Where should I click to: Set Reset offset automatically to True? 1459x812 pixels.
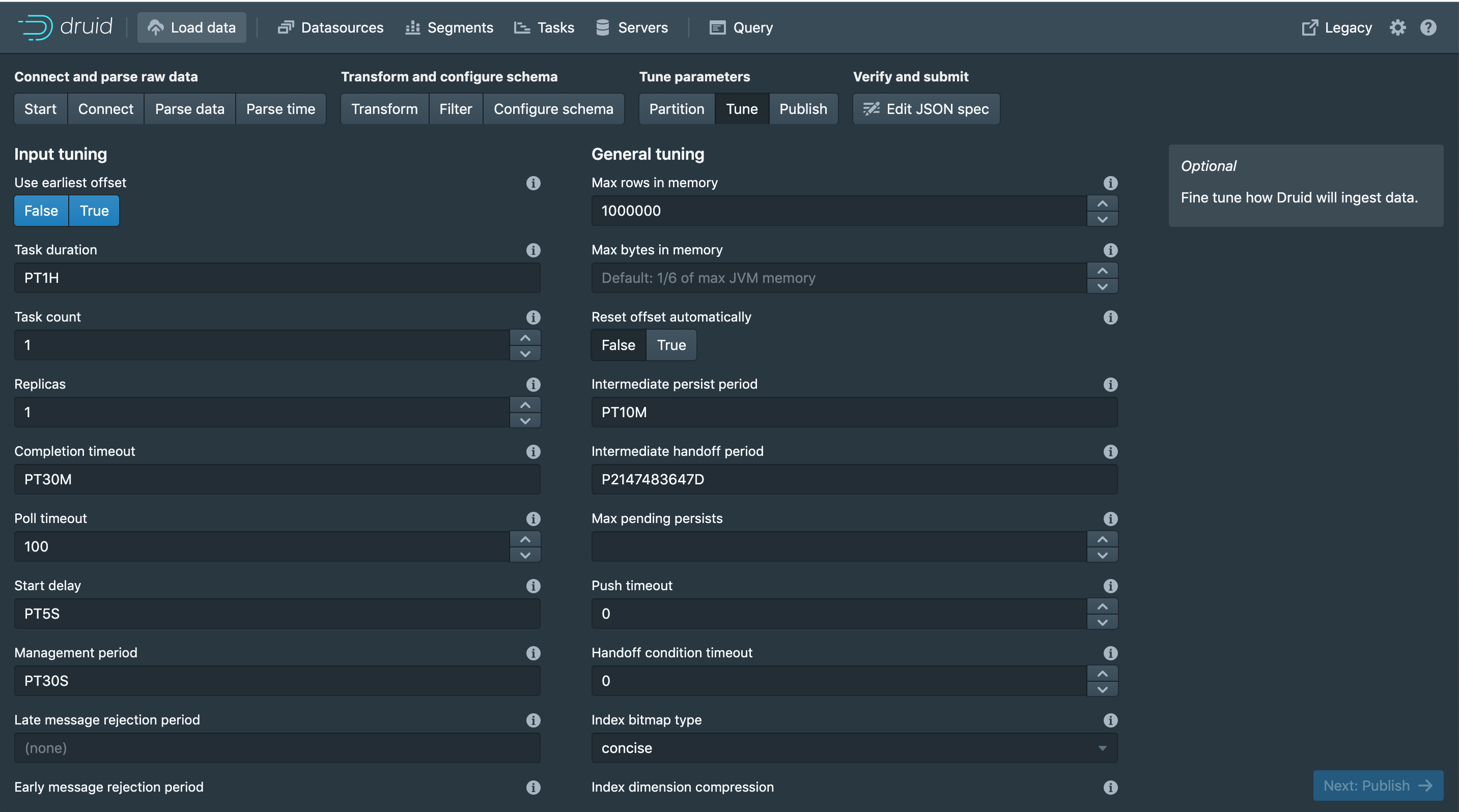click(x=671, y=345)
